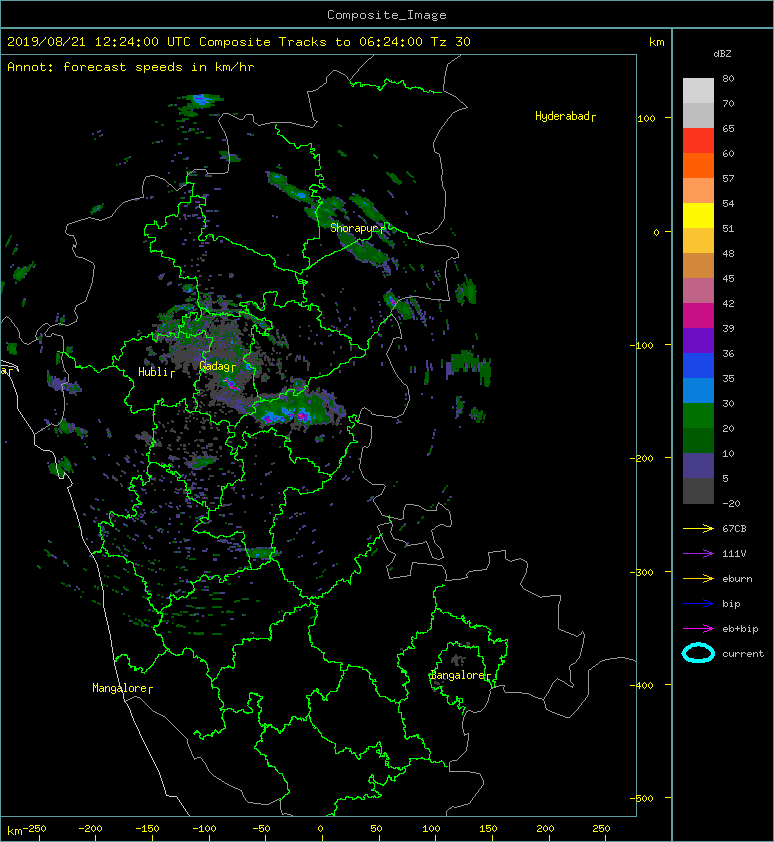Viewport: 774px width, 842px height.
Task: Click the eb+bip legend label text
Action: click(740, 629)
